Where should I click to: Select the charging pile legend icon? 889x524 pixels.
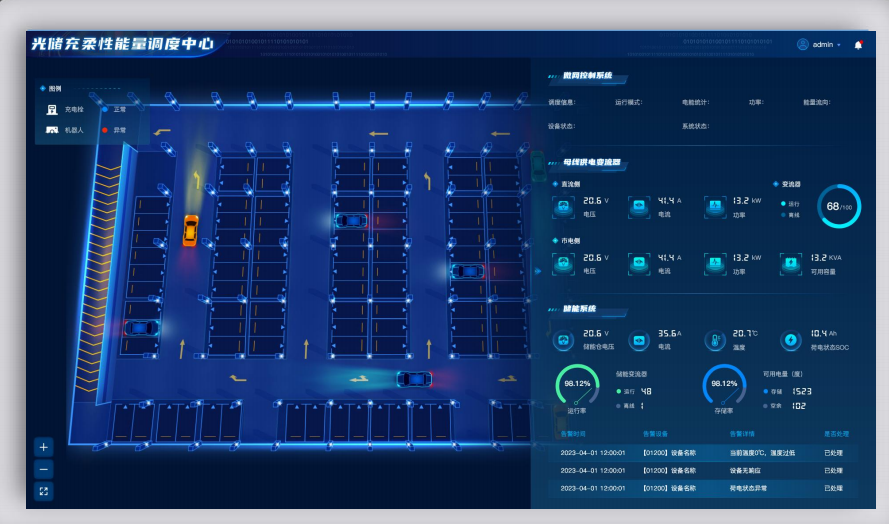51,109
